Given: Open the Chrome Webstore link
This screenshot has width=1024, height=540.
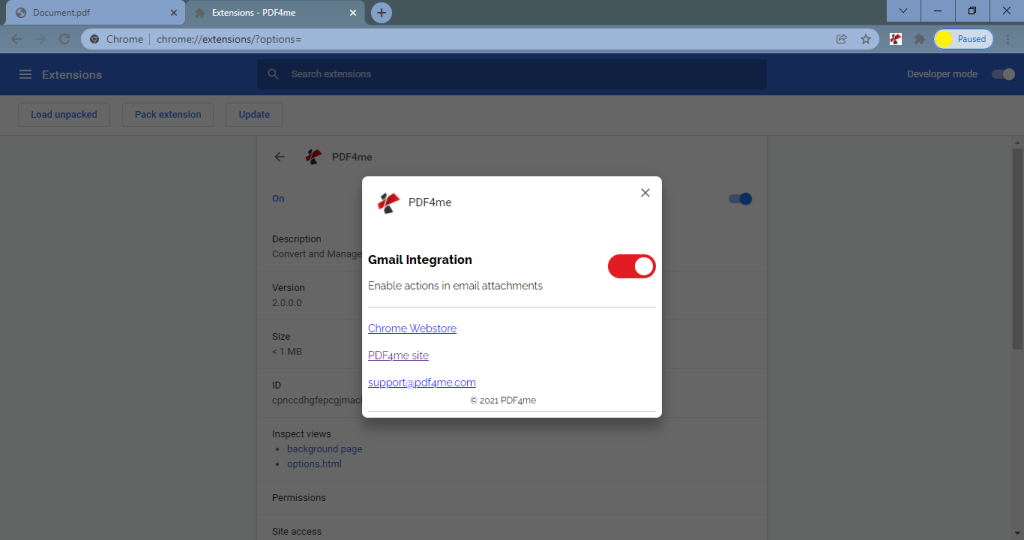Looking at the screenshot, I should point(412,328).
